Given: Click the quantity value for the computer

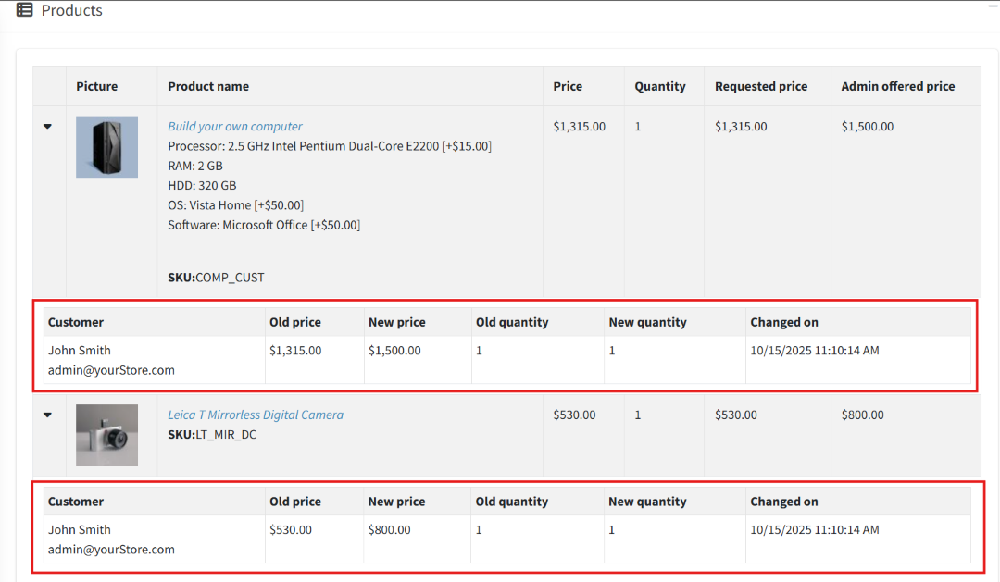Looking at the screenshot, I should click(x=638, y=127).
